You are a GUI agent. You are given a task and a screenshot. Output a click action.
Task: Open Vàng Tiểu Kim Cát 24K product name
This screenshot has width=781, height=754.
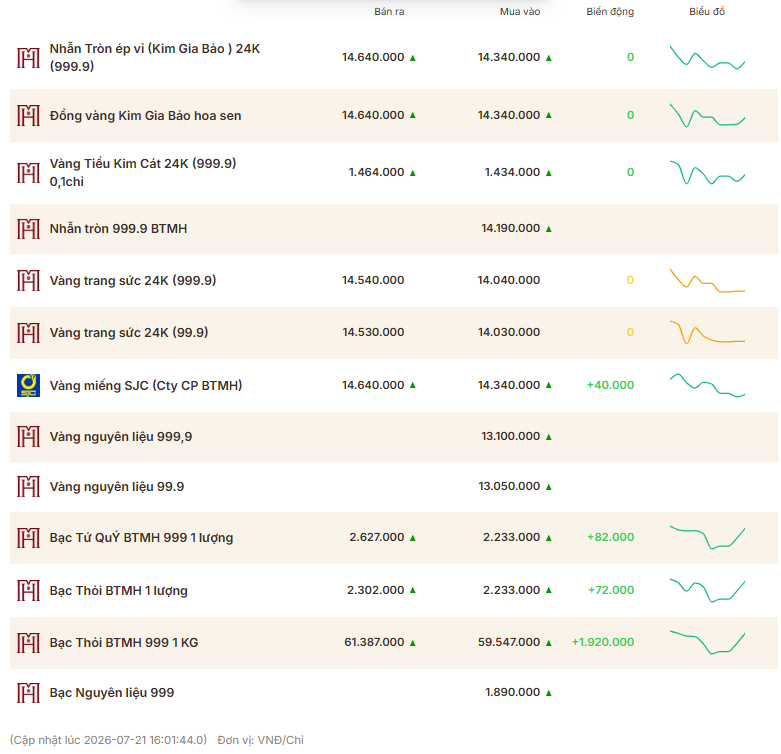click(x=143, y=172)
